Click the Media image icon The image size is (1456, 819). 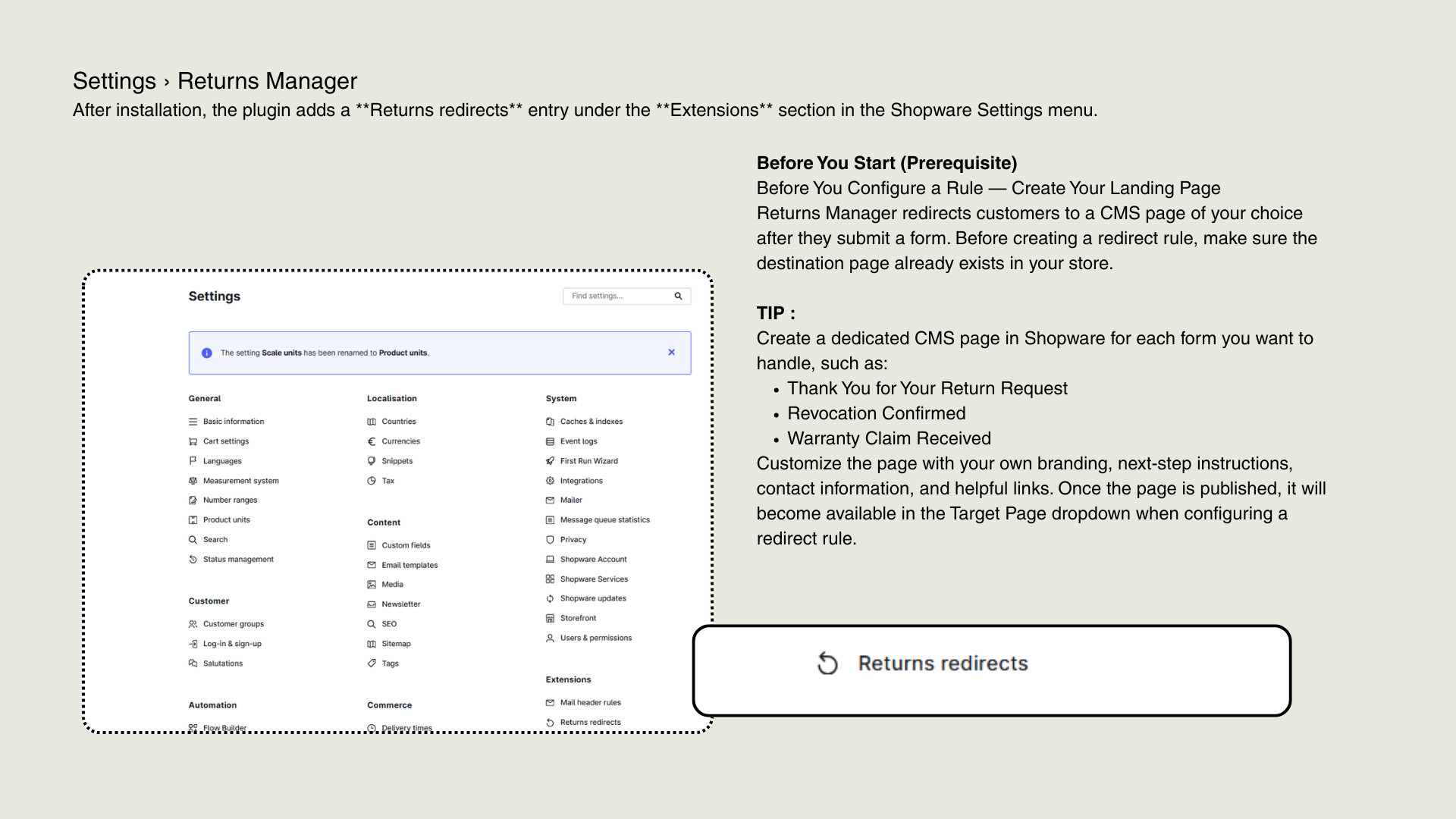click(372, 585)
